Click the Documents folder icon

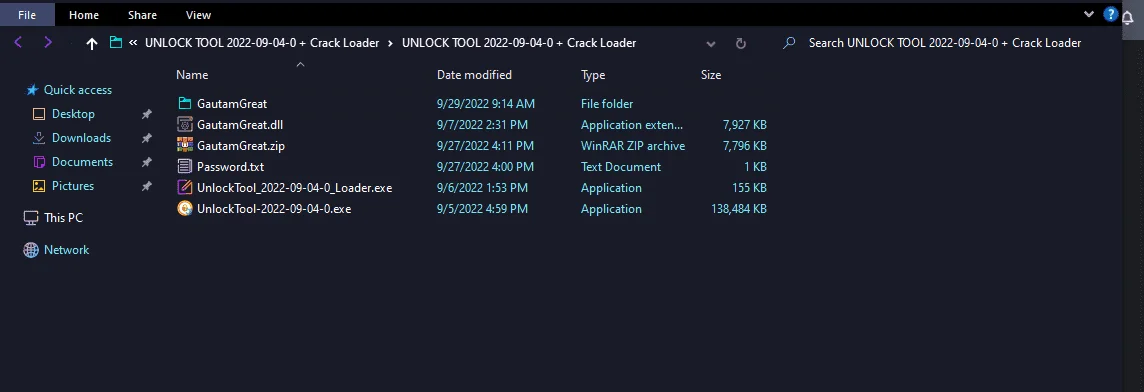click(39, 162)
